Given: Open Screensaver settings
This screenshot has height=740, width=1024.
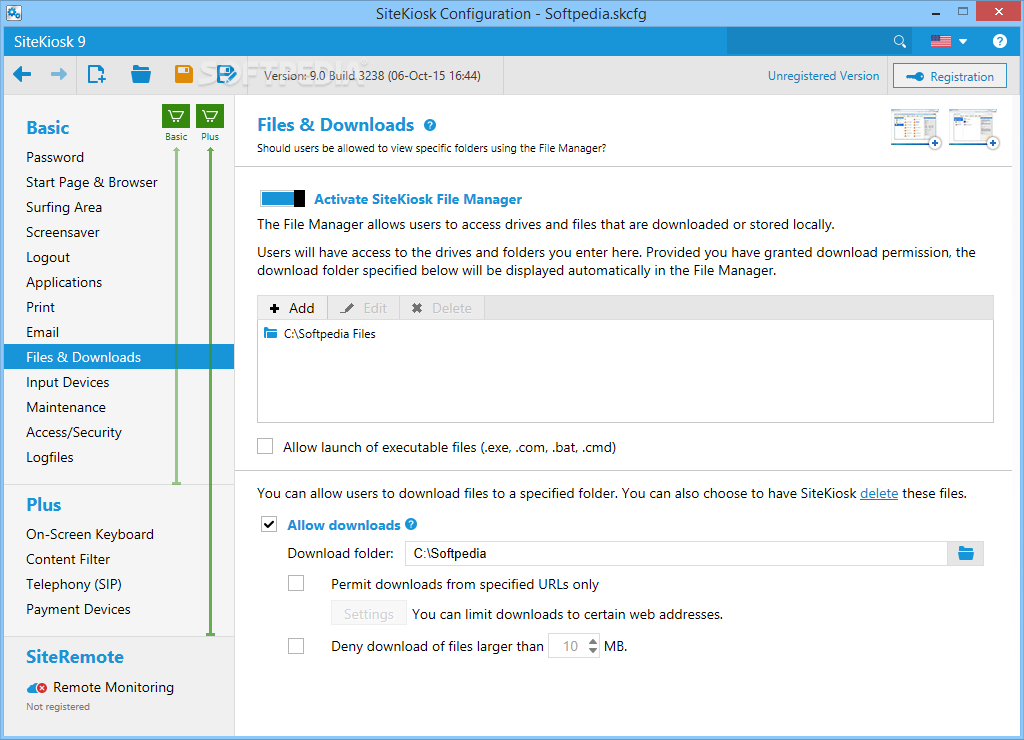Looking at the screenshot, I should 63,232.
